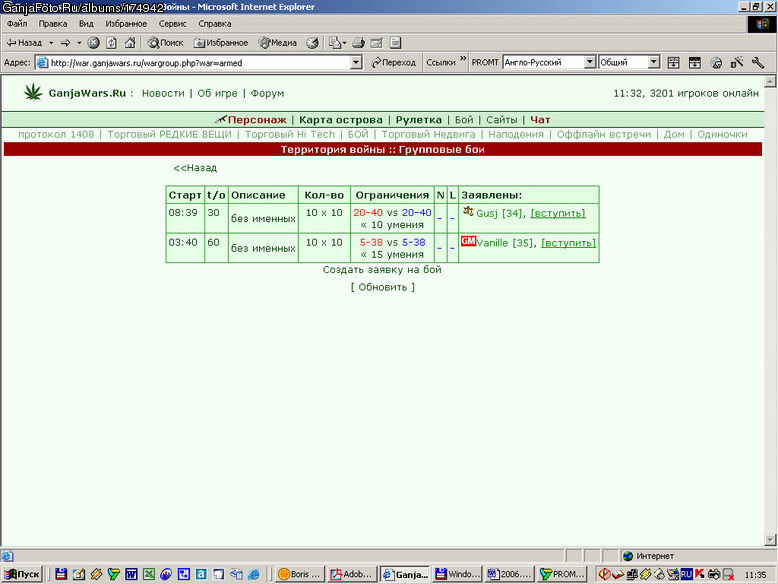Screen dimensions: 778x584
Task: Open the Чат navigation tab
Action: click(x=540, y=120)
